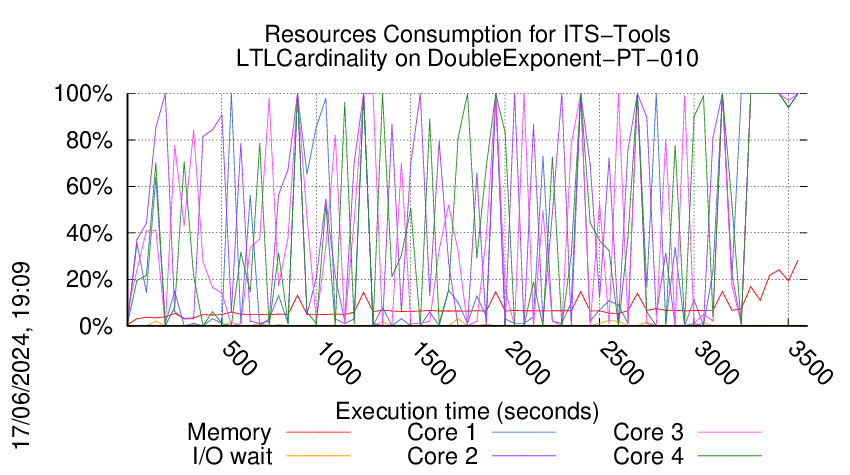
Task: Click the 'Core 3' legend label
Action: 648,432
